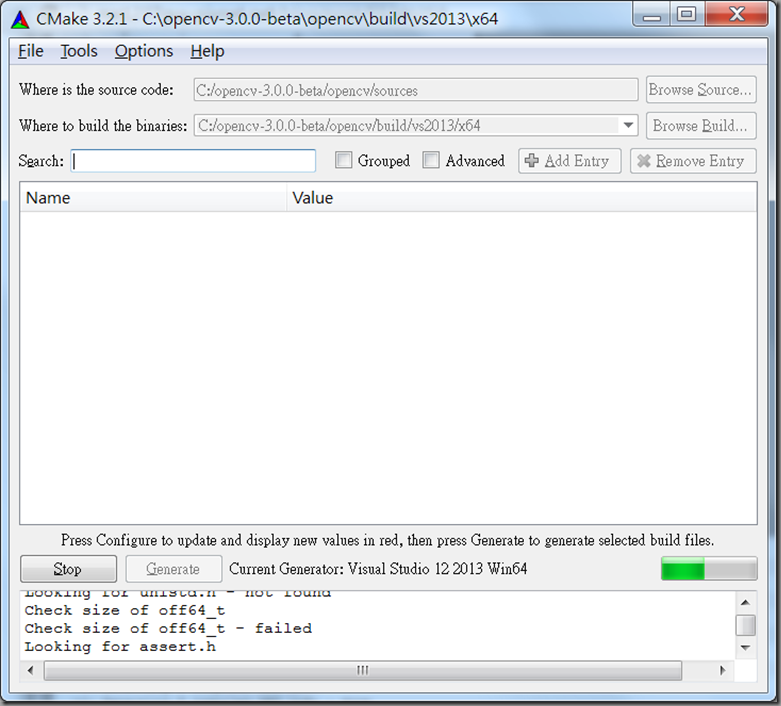Click the log horizontal scroll right arrow
Viewport: 781px width, 706px height.
click(x=722, y=670)
